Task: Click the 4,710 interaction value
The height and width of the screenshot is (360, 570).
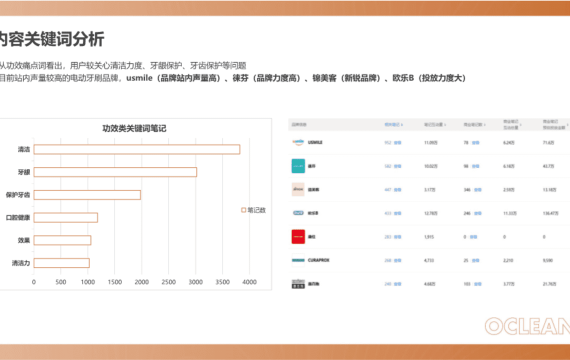Action: click(x=429, y=260)
